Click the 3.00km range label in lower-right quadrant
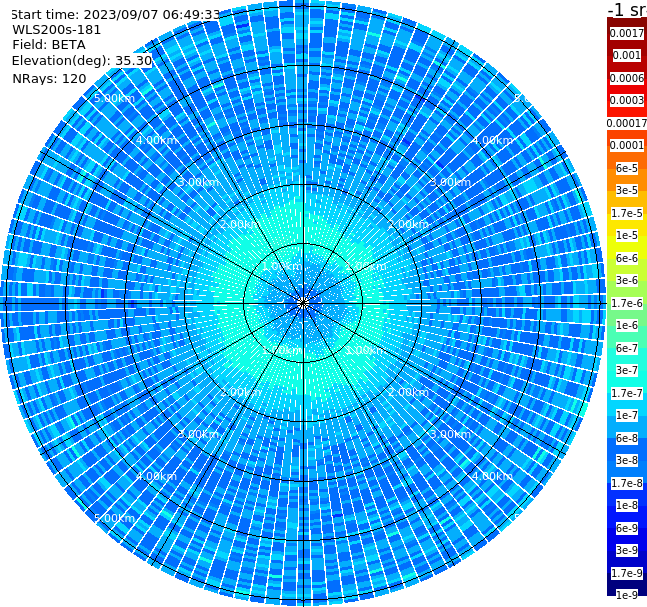 click(x=450, y=434)
